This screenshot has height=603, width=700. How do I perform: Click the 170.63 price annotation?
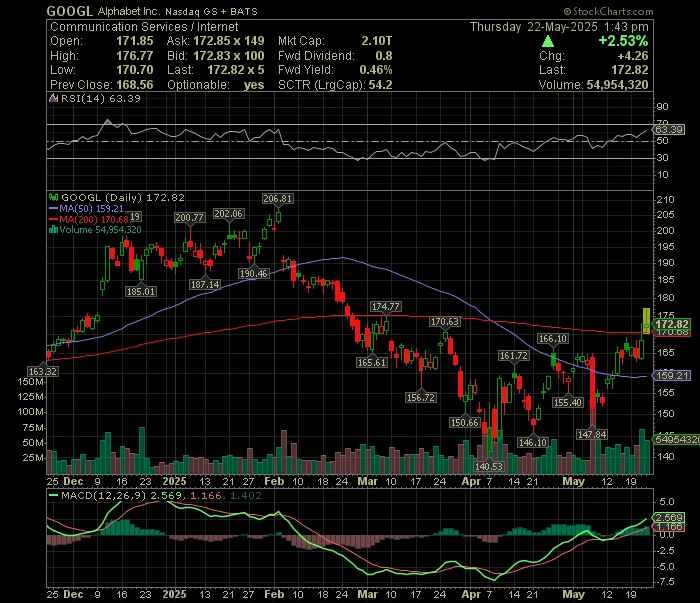click(445, 322)
